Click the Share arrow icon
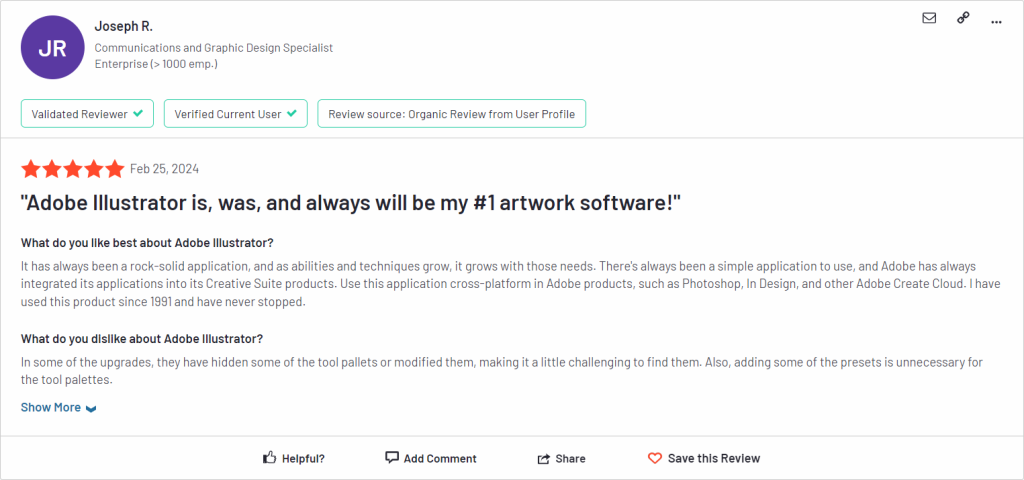The height and width of the screenshot is (480, 1024). tap(543, 458)
